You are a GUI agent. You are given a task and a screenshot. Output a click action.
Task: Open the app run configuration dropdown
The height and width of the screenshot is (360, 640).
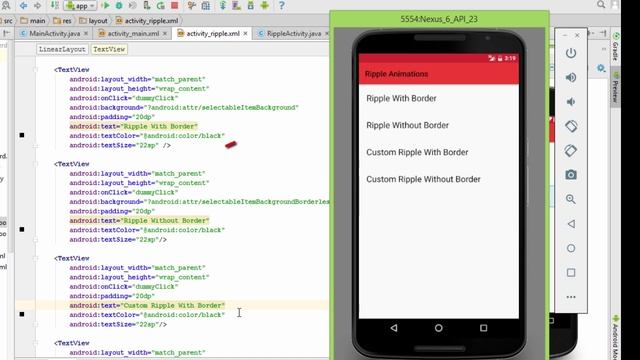[80, 6]
